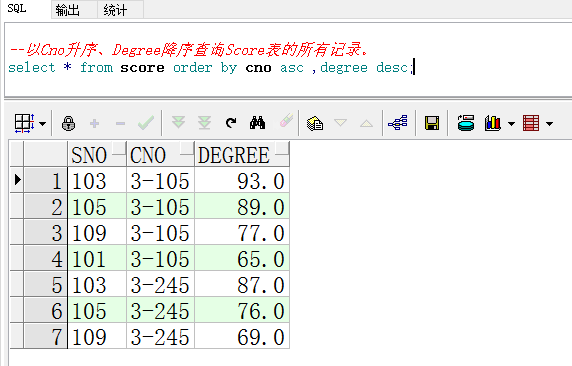Click the single record view icon
This screenshot has width=572, height=366.
[315, 123]
